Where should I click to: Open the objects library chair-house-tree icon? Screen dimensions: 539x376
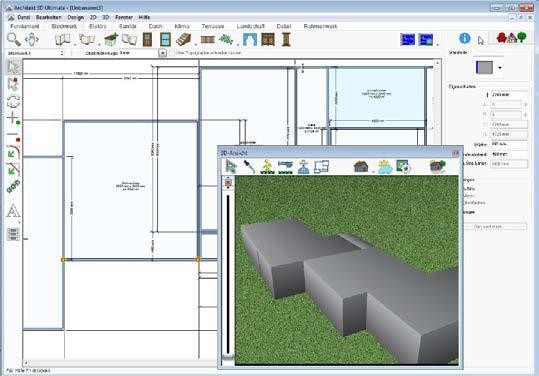(x=512, y=37)
